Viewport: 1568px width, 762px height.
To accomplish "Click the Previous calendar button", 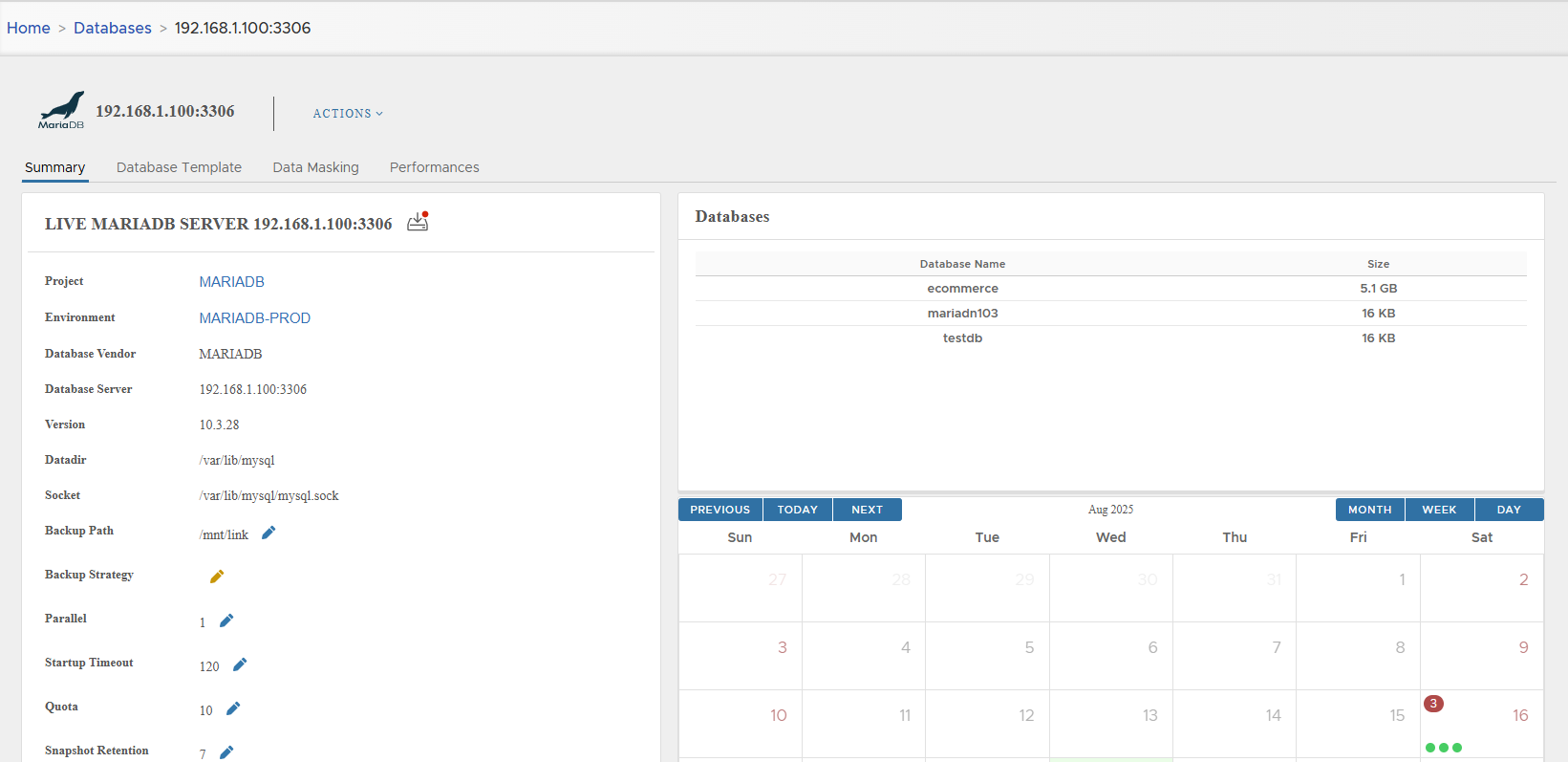I will (720, 510).
